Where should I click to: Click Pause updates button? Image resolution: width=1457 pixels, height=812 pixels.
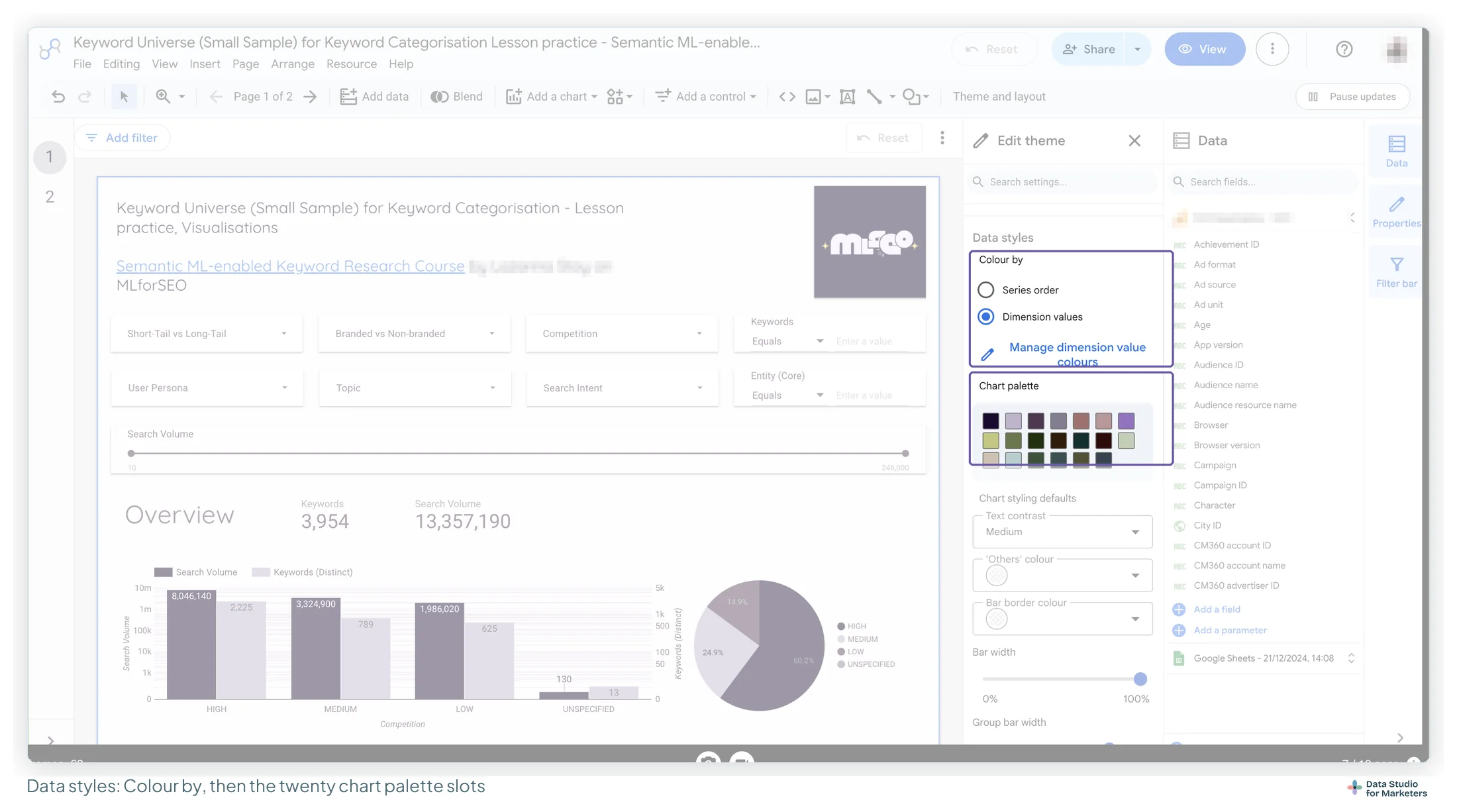pos(1352,97)
